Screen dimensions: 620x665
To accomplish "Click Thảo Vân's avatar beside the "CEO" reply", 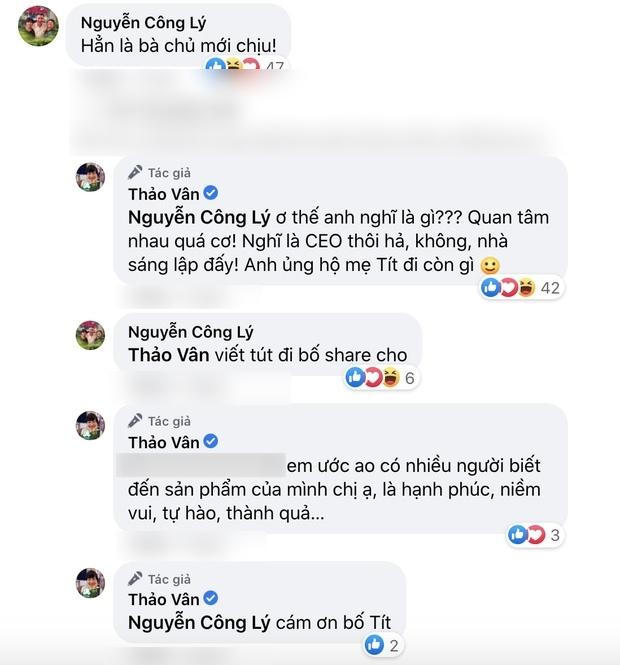I will [91, 178].
